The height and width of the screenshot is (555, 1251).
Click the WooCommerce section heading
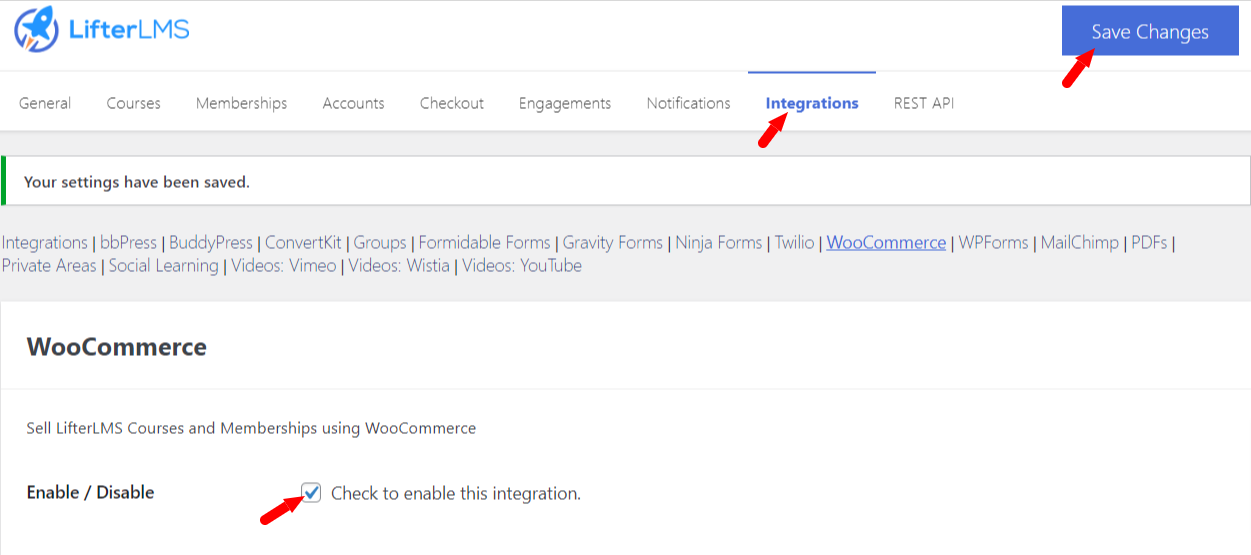tap(117, 347)
